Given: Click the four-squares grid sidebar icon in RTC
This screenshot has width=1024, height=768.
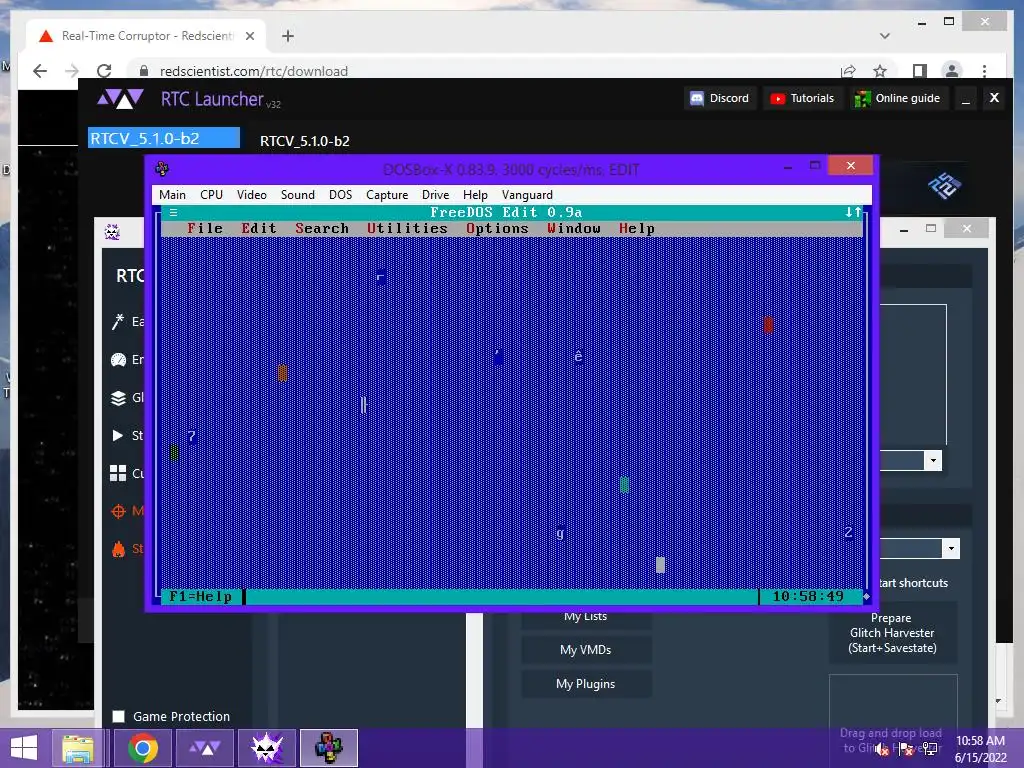Looking at the screenshot, I should click(118, 473).
